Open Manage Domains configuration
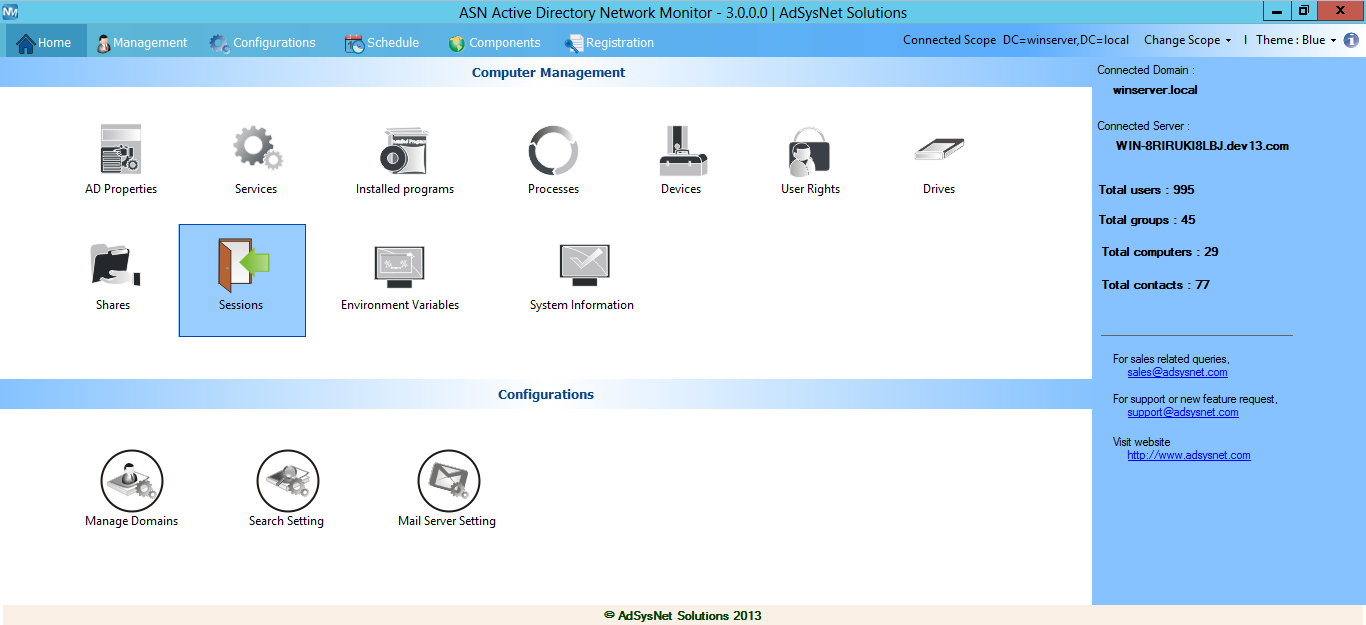The height and width of the screenshot is (625, 1366). [x=132, y=481]
